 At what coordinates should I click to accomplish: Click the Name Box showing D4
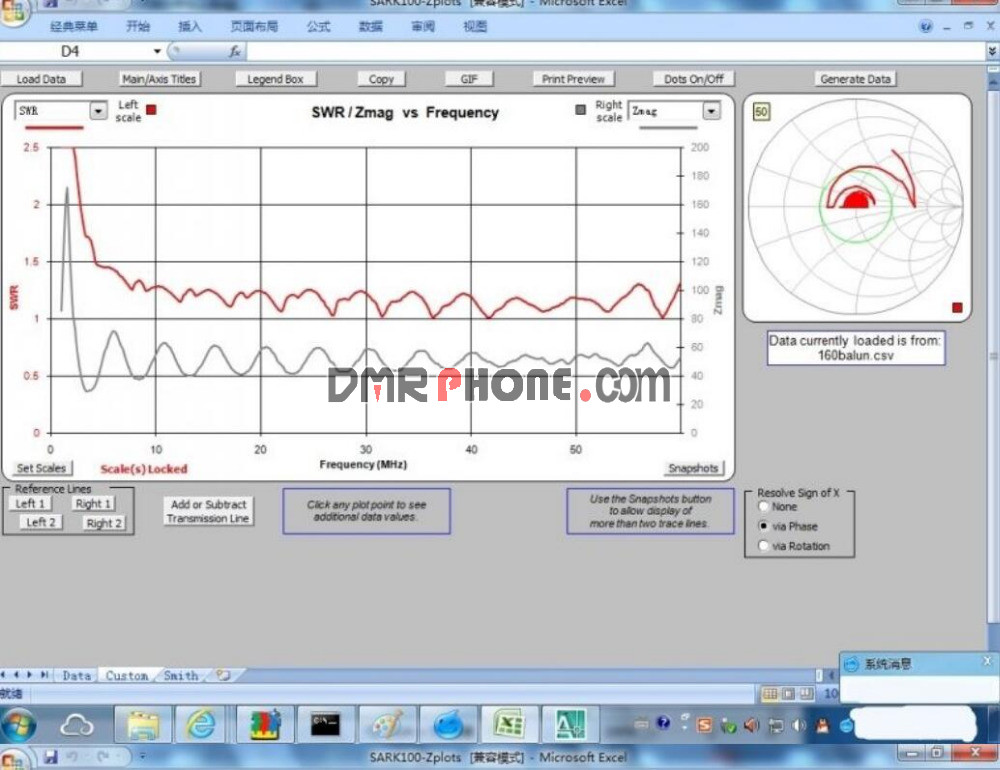(x=77, y=52)
